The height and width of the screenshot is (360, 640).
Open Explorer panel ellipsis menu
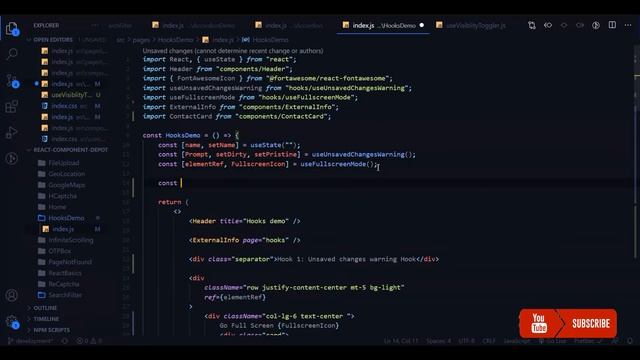coord(95,25)
